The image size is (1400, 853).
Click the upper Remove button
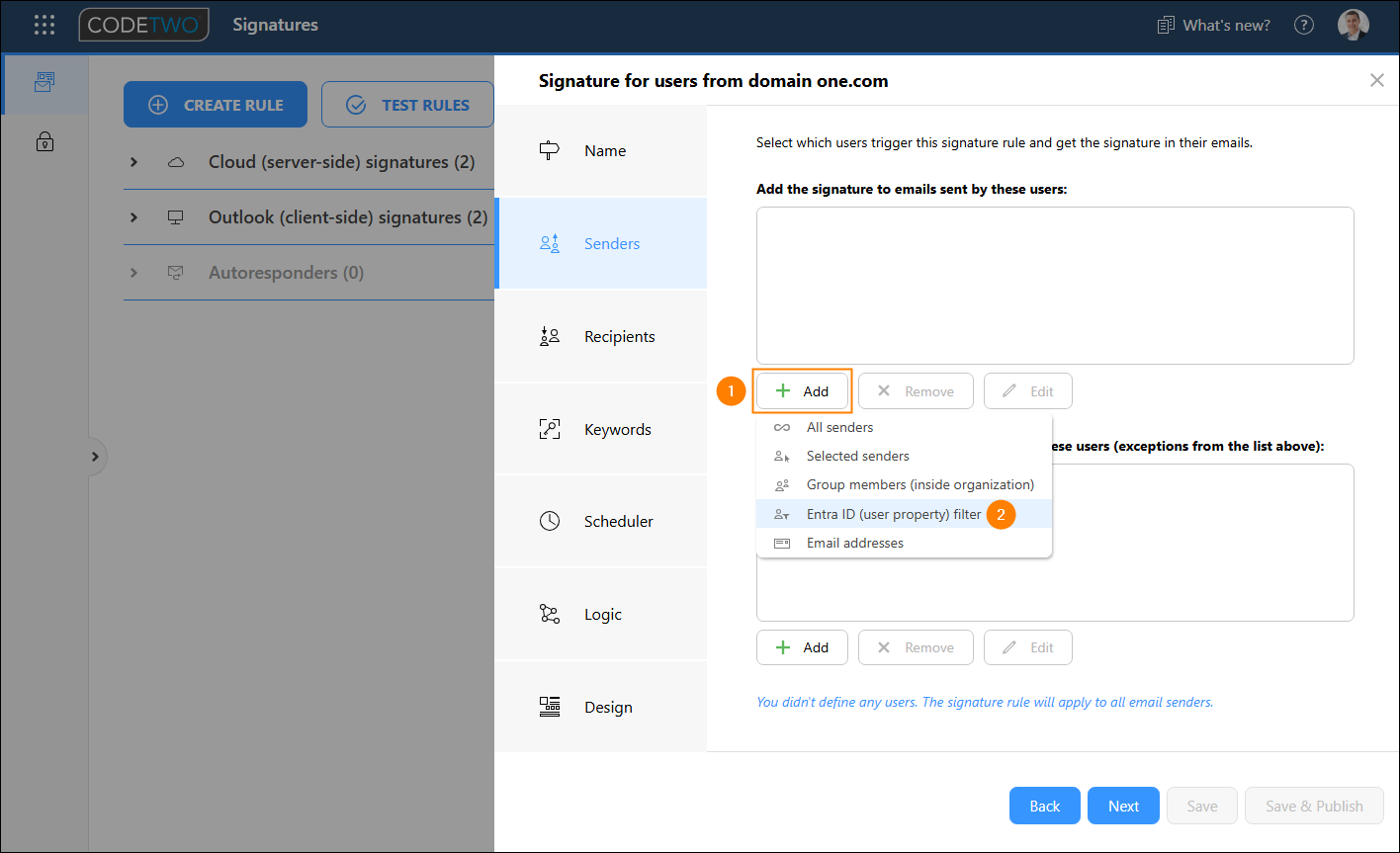point(916,391)
